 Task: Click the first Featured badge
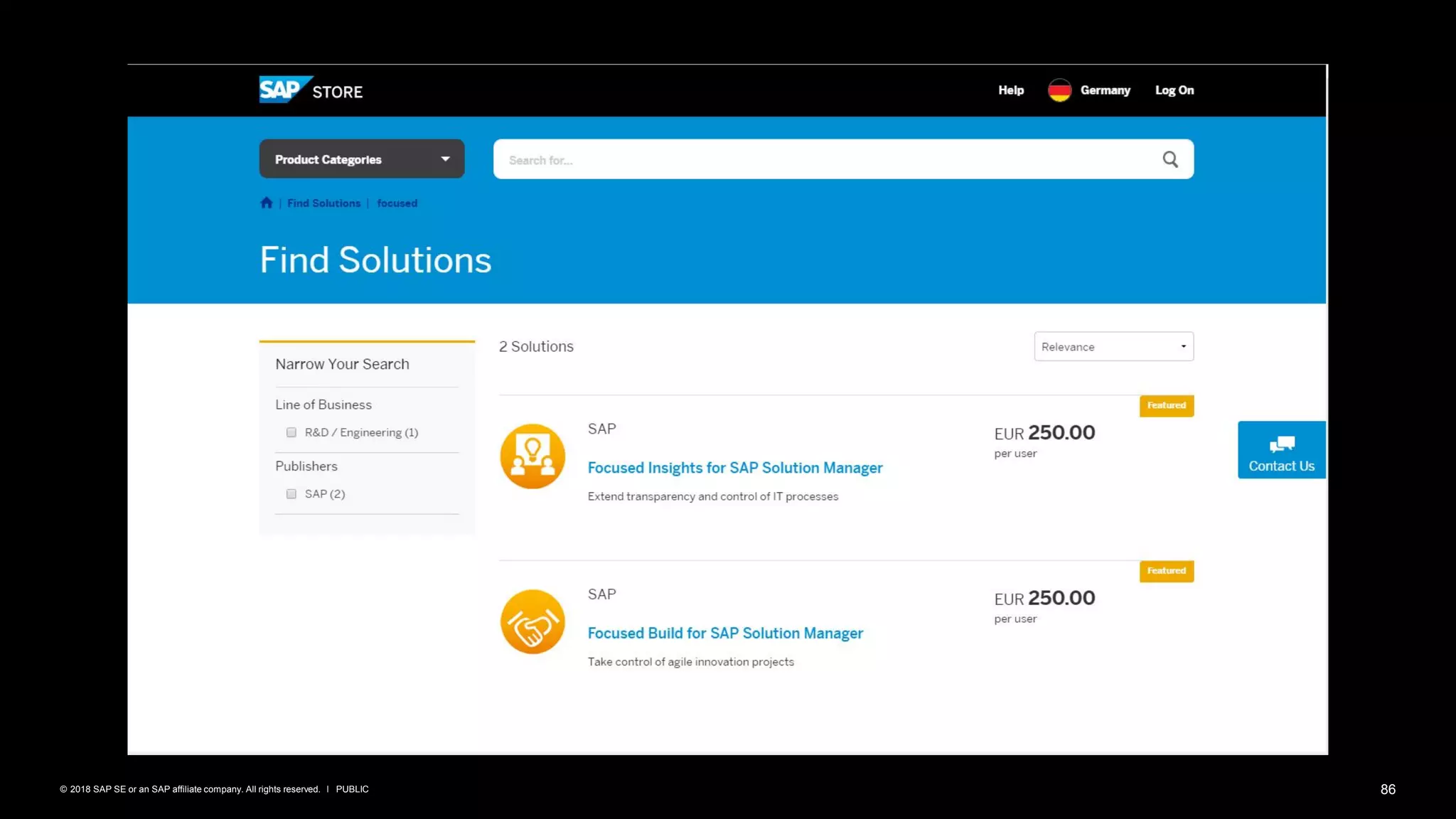pos(1166,406)
